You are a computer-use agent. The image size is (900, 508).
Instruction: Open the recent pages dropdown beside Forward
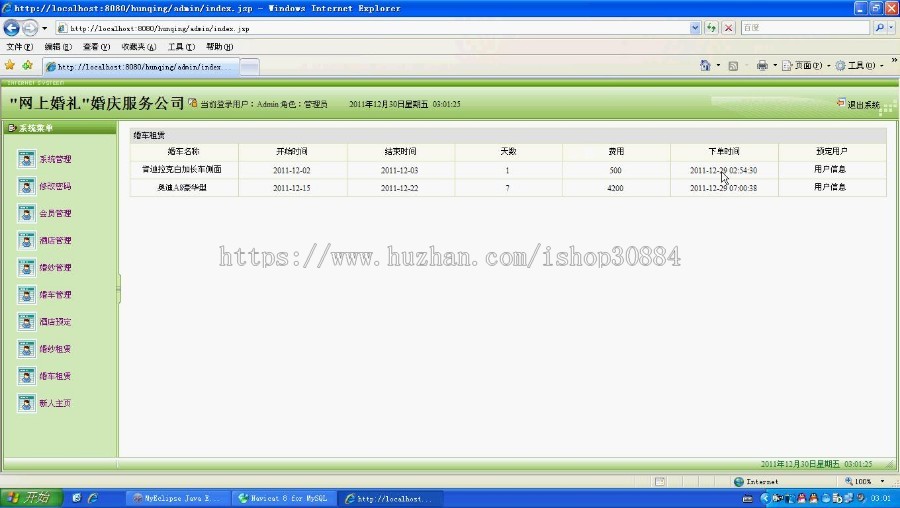pos(45,28)
